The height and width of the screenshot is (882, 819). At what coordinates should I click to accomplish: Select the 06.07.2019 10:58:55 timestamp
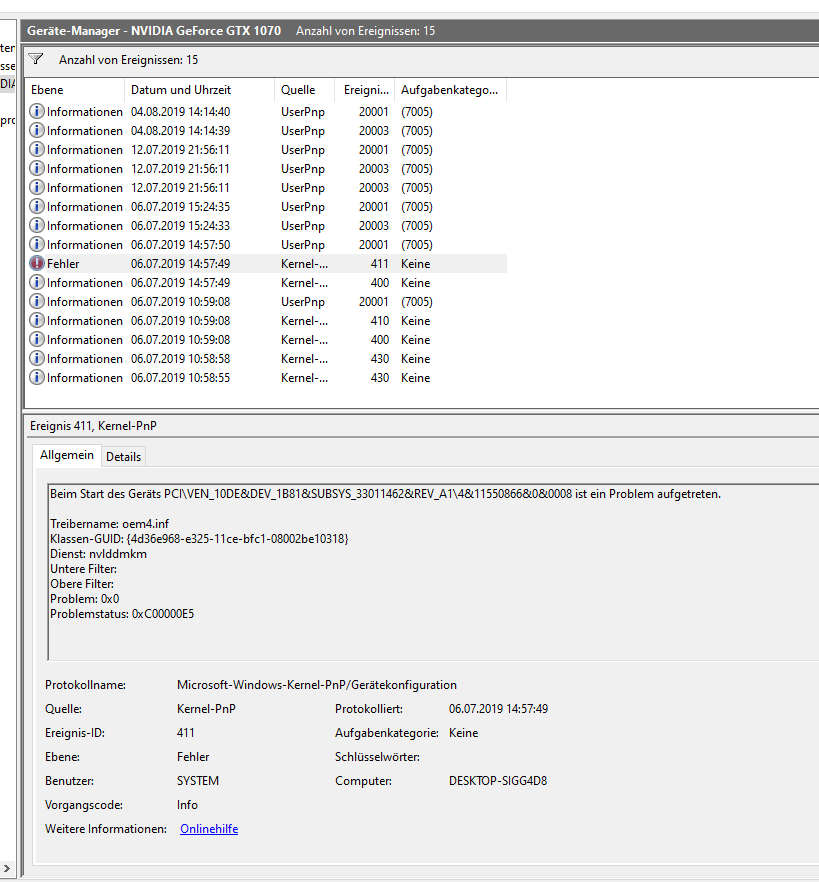(x=181, y=377)
